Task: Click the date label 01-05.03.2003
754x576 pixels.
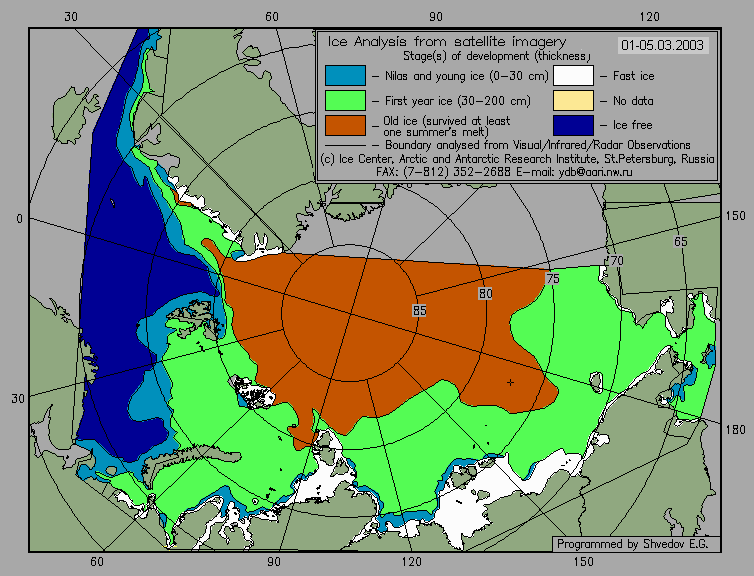Action: 662,45
